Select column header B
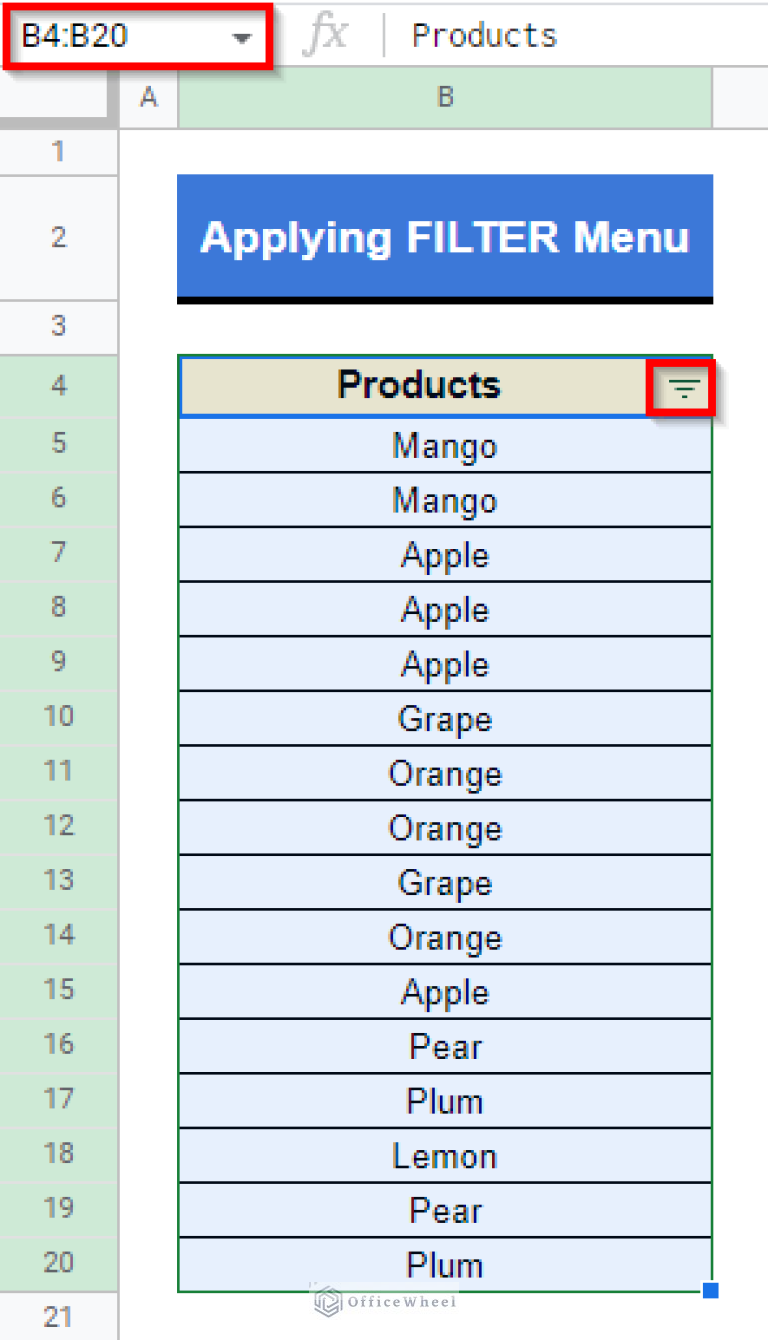 tap(444, 97)
